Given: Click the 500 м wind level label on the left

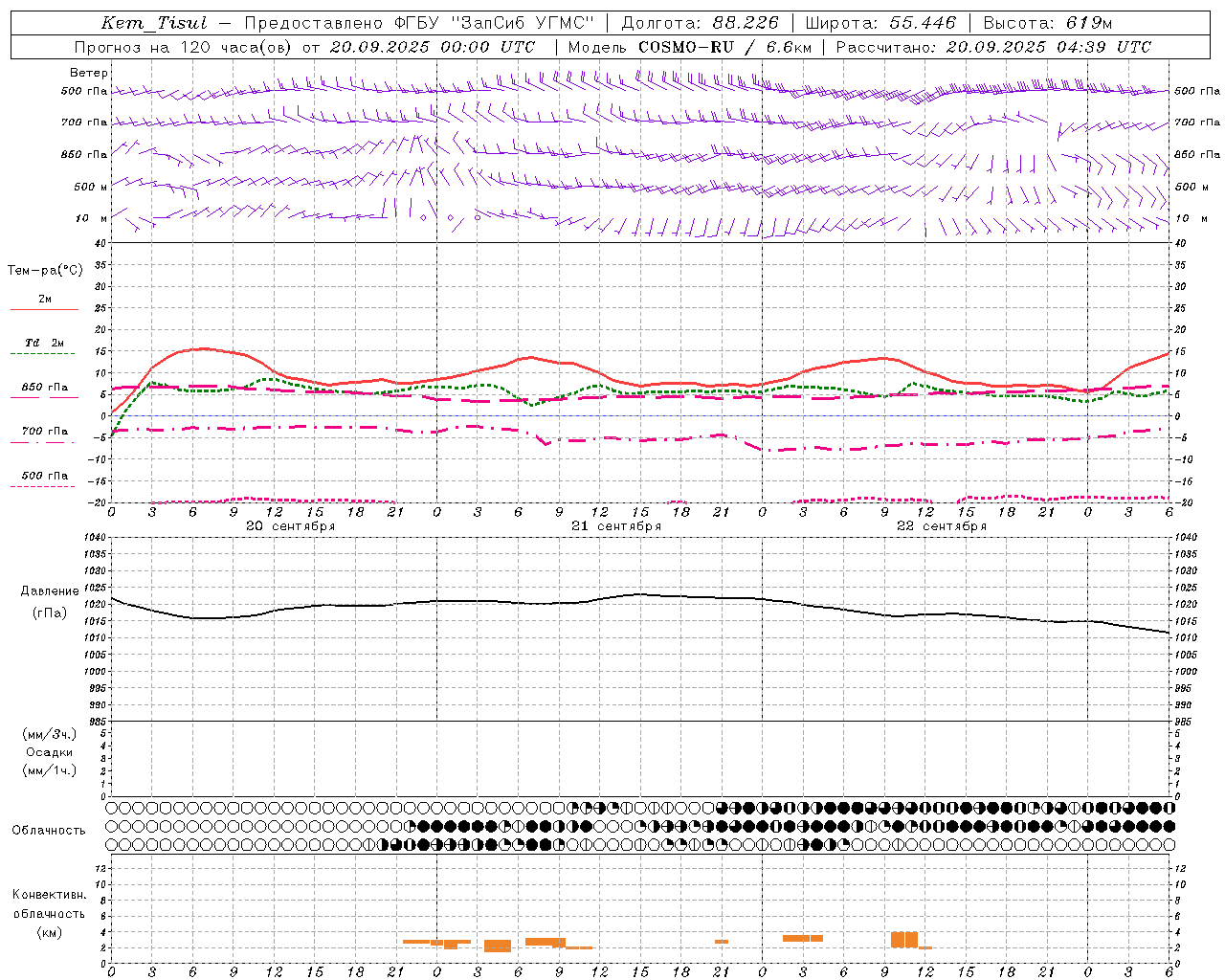Looking at the screenshot, I should tap(91, 187).
